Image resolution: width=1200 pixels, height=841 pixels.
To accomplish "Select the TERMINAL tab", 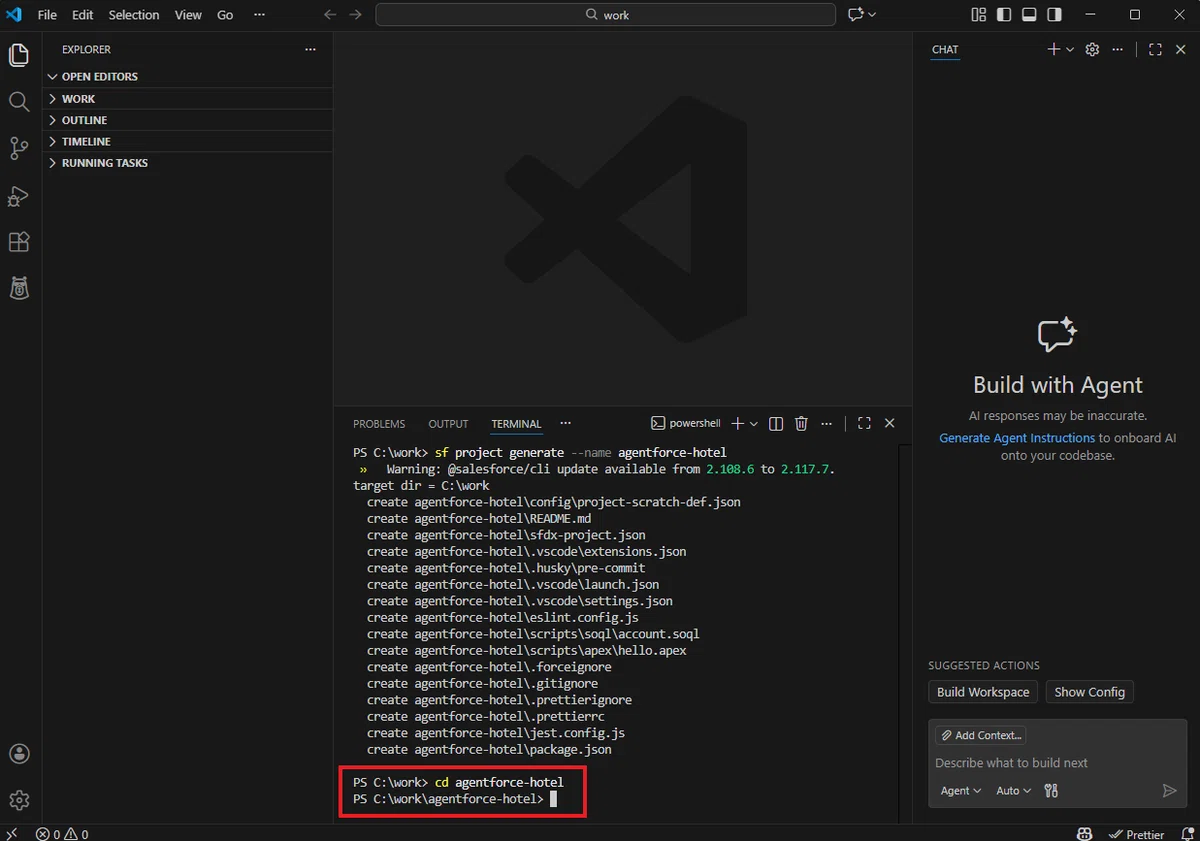I will point(516,424).
